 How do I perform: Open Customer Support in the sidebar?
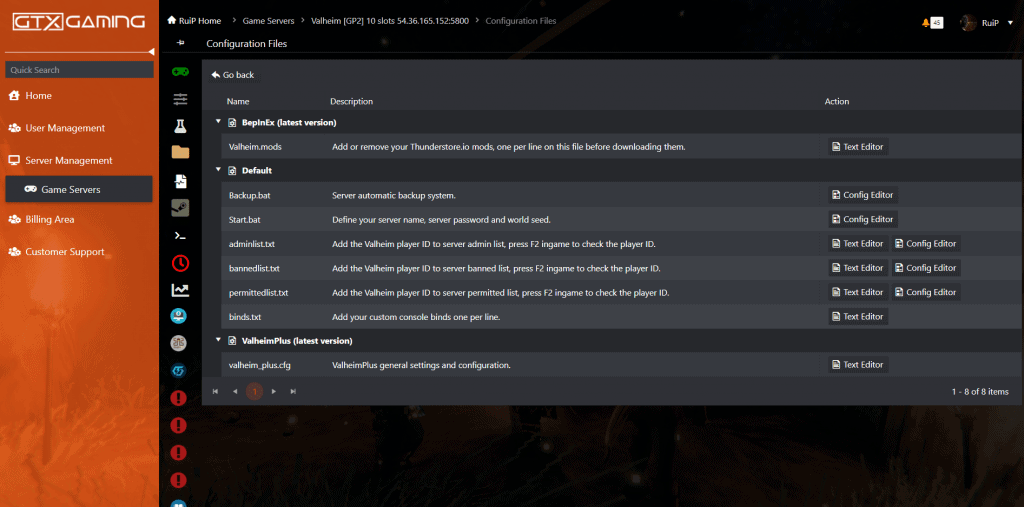click(65, 252)
